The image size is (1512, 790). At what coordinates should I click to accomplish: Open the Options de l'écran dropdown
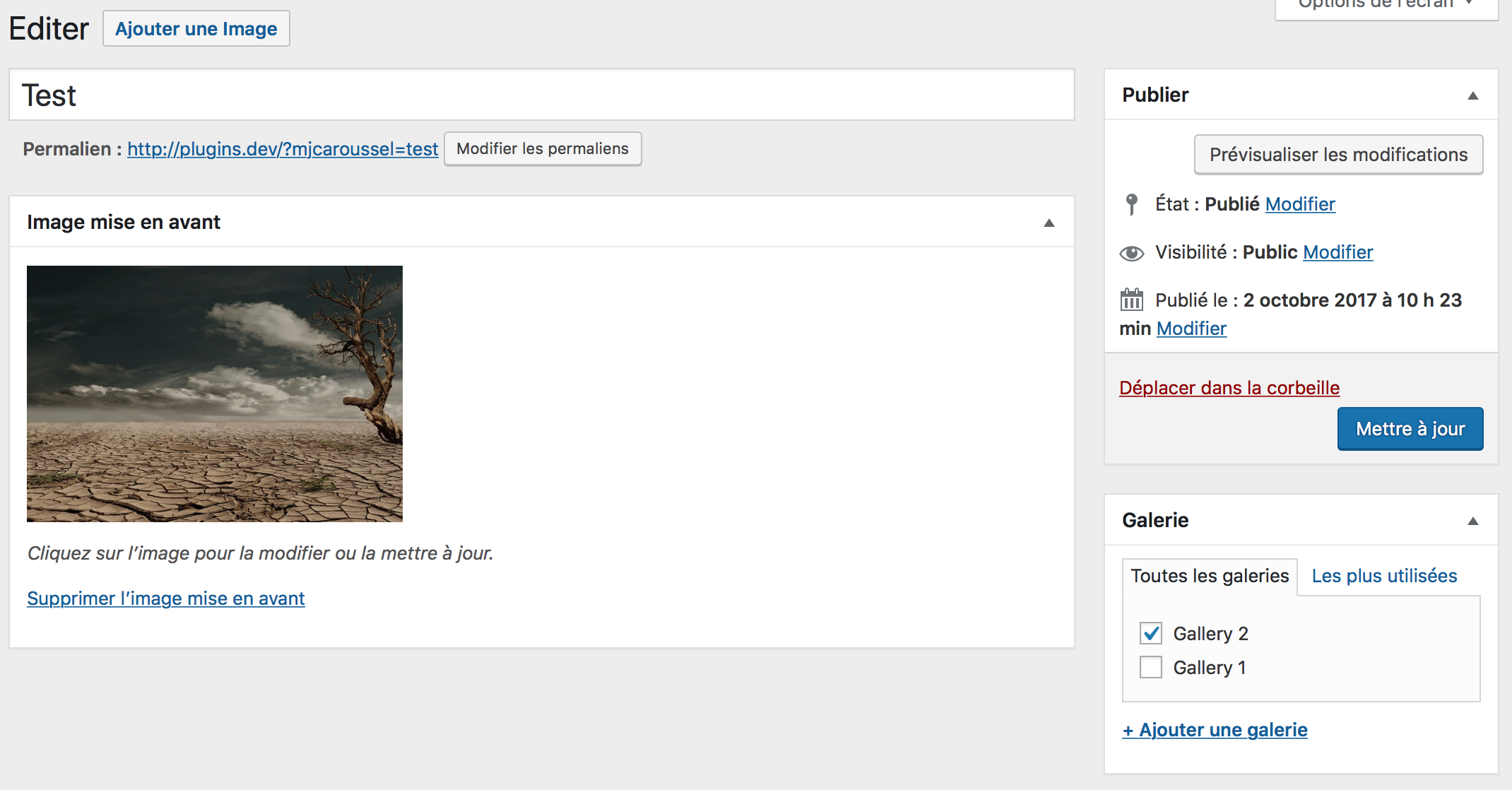(1386, 6)
